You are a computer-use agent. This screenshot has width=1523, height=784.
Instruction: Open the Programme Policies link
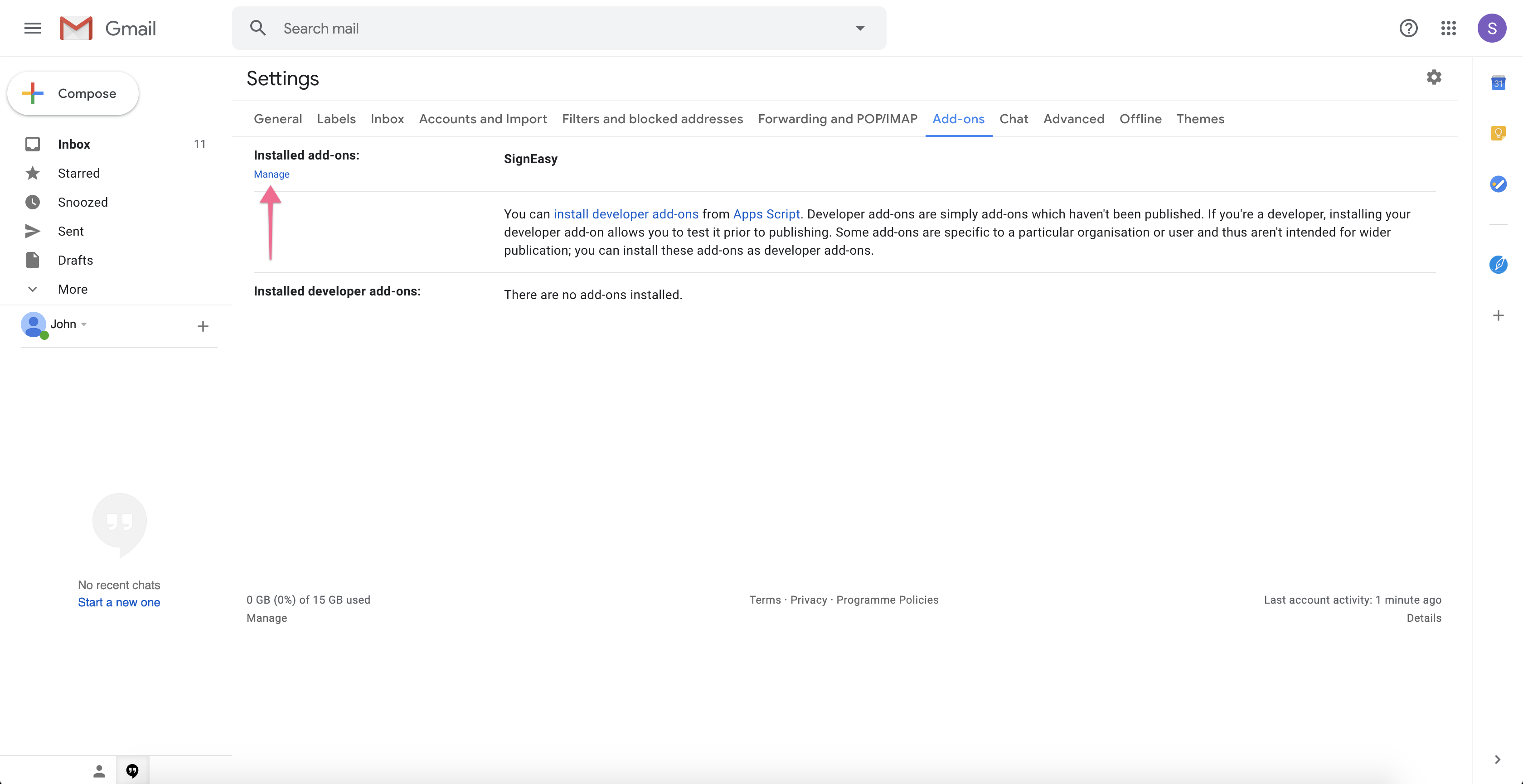click(x=887, y=600)
